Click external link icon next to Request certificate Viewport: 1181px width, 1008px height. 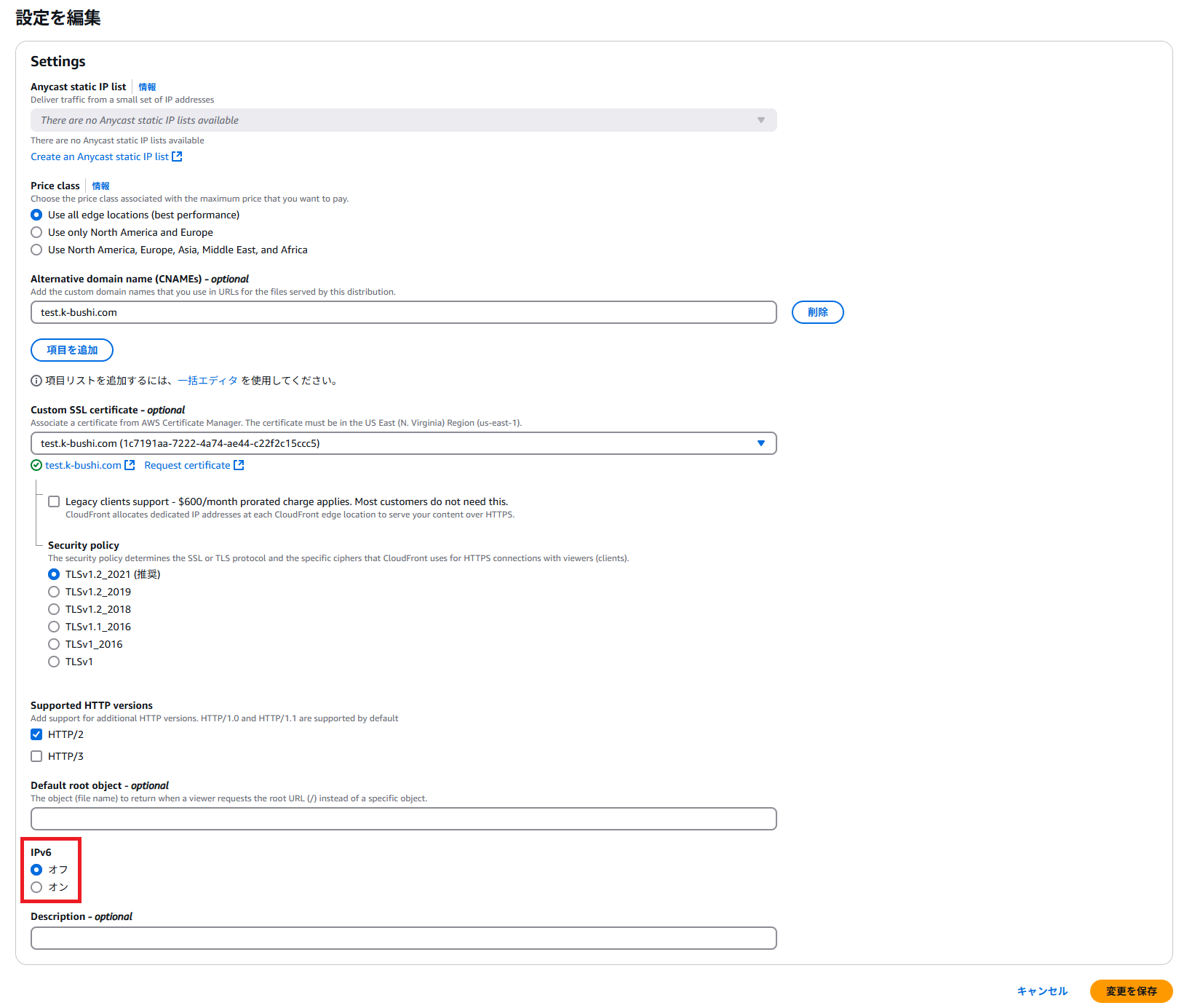[x=239, y=465]
